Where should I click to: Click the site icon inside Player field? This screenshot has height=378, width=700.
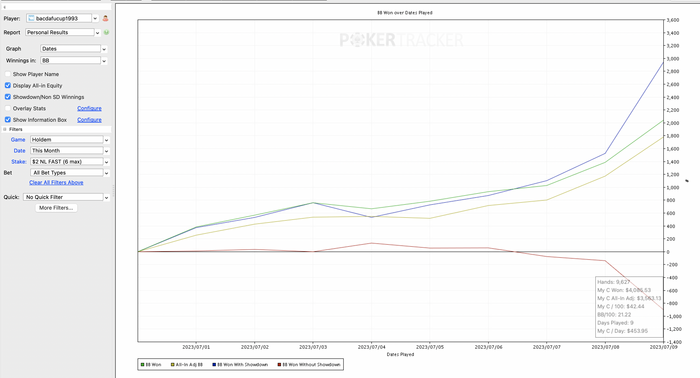pyautogui.click(x=31, y=18)
